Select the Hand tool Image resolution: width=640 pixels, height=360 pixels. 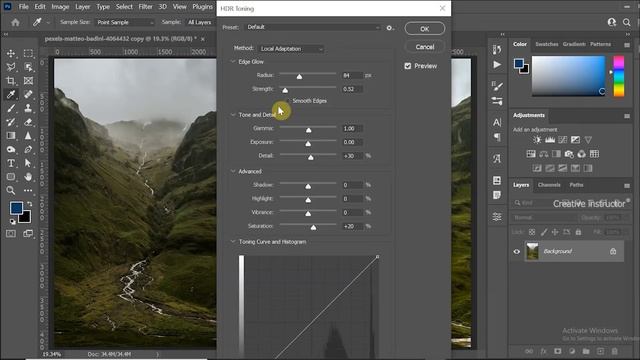28,177
